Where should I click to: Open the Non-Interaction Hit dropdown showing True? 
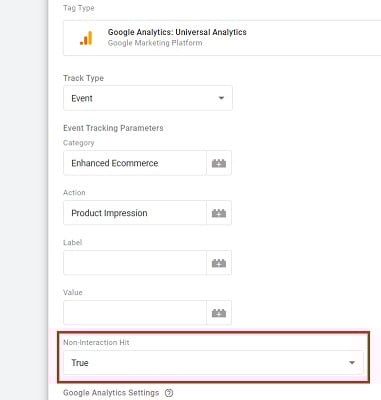(213, 363)
